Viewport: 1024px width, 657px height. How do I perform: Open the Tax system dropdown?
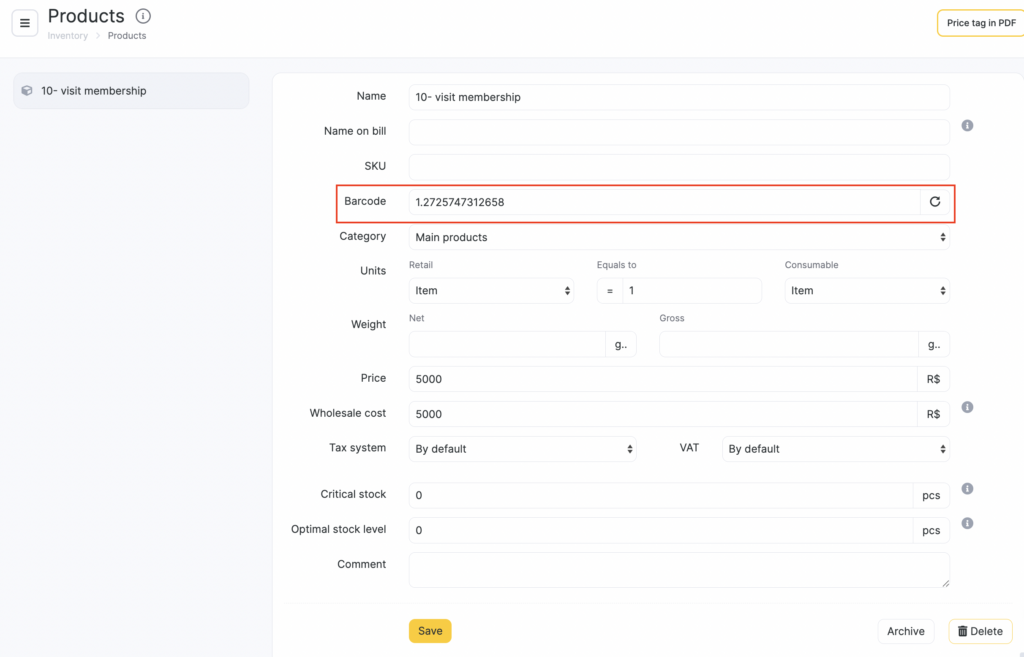(x=522, y=449)
